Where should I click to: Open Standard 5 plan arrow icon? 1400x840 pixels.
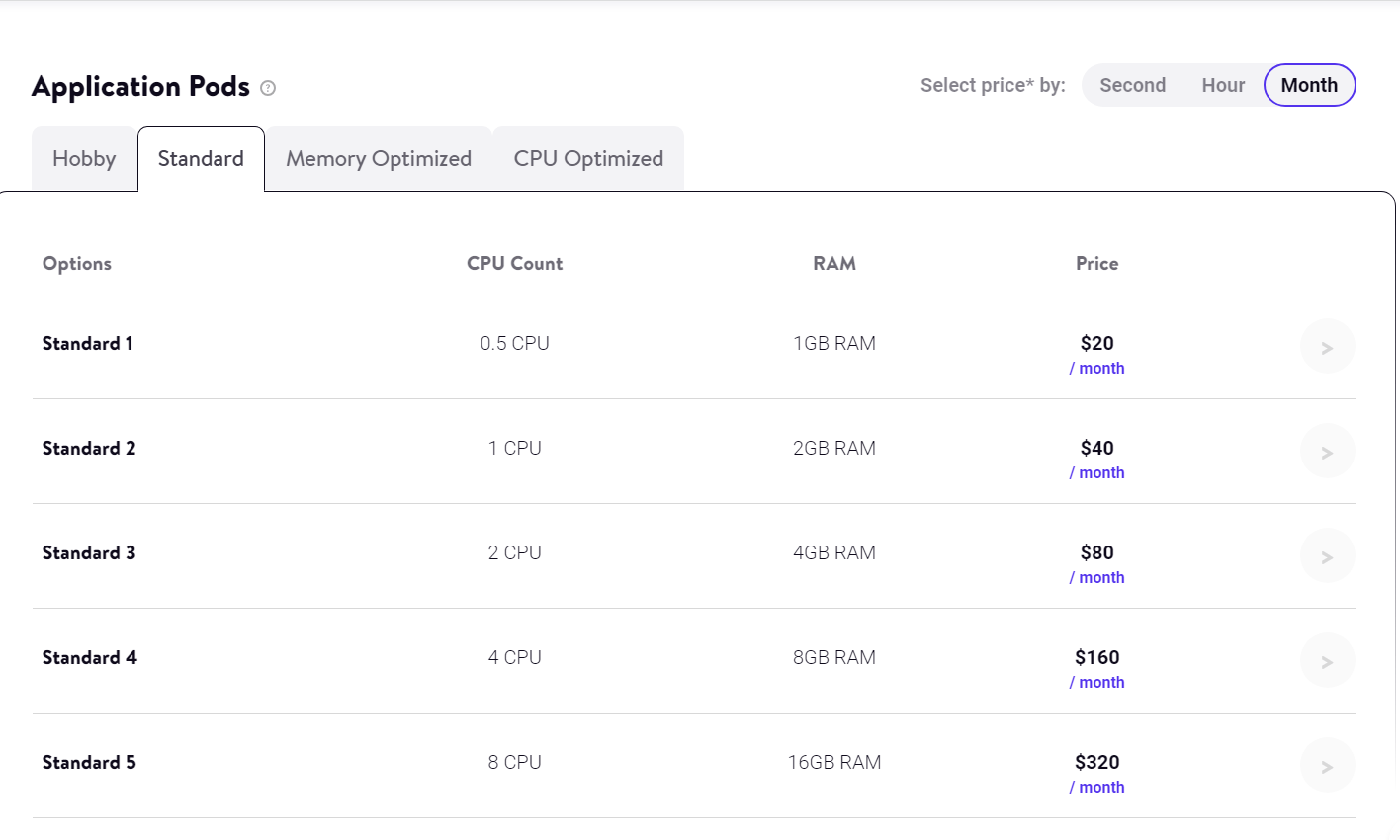click(x=1327, y=765)
